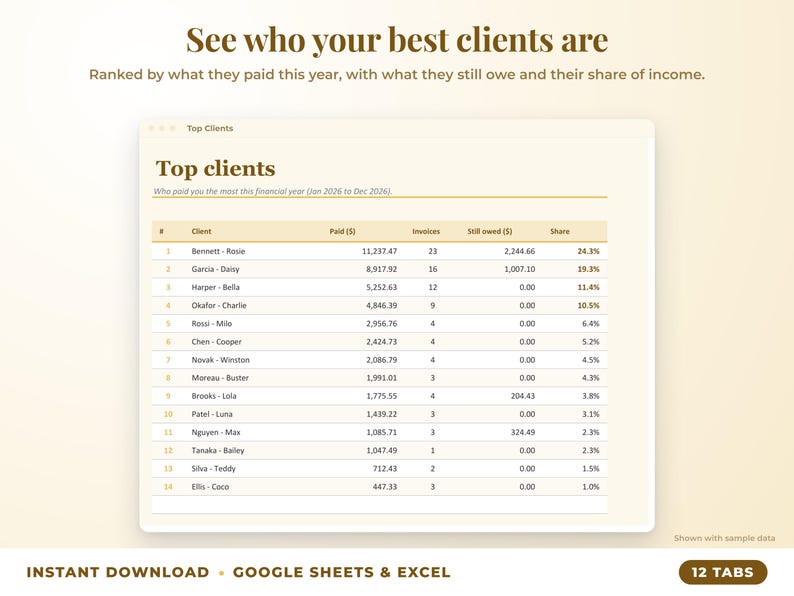Click the financial year subtitle under Top clients
The image size is (794, 596).
coord(272,191)
